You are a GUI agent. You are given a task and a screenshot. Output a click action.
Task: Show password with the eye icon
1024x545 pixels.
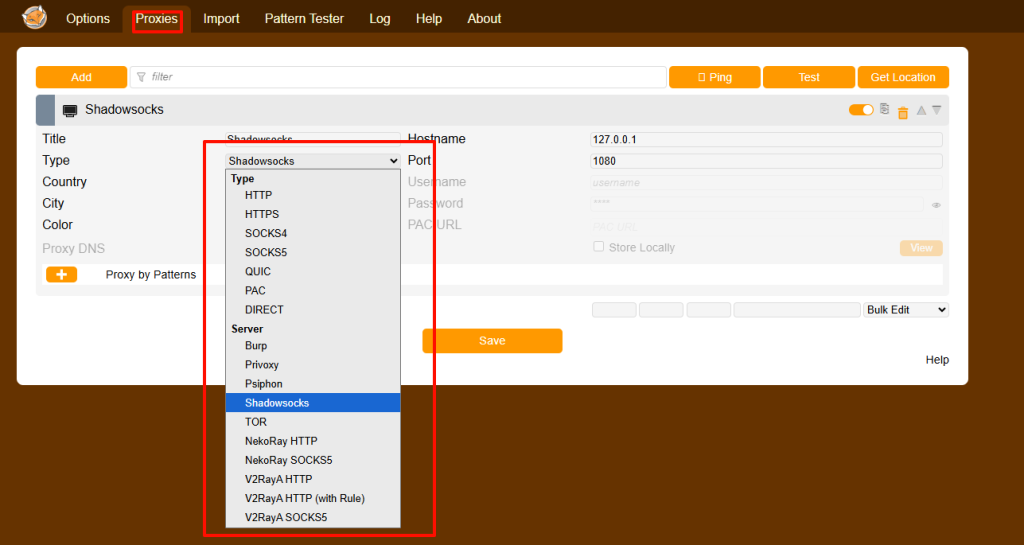[x=937, y=204]
